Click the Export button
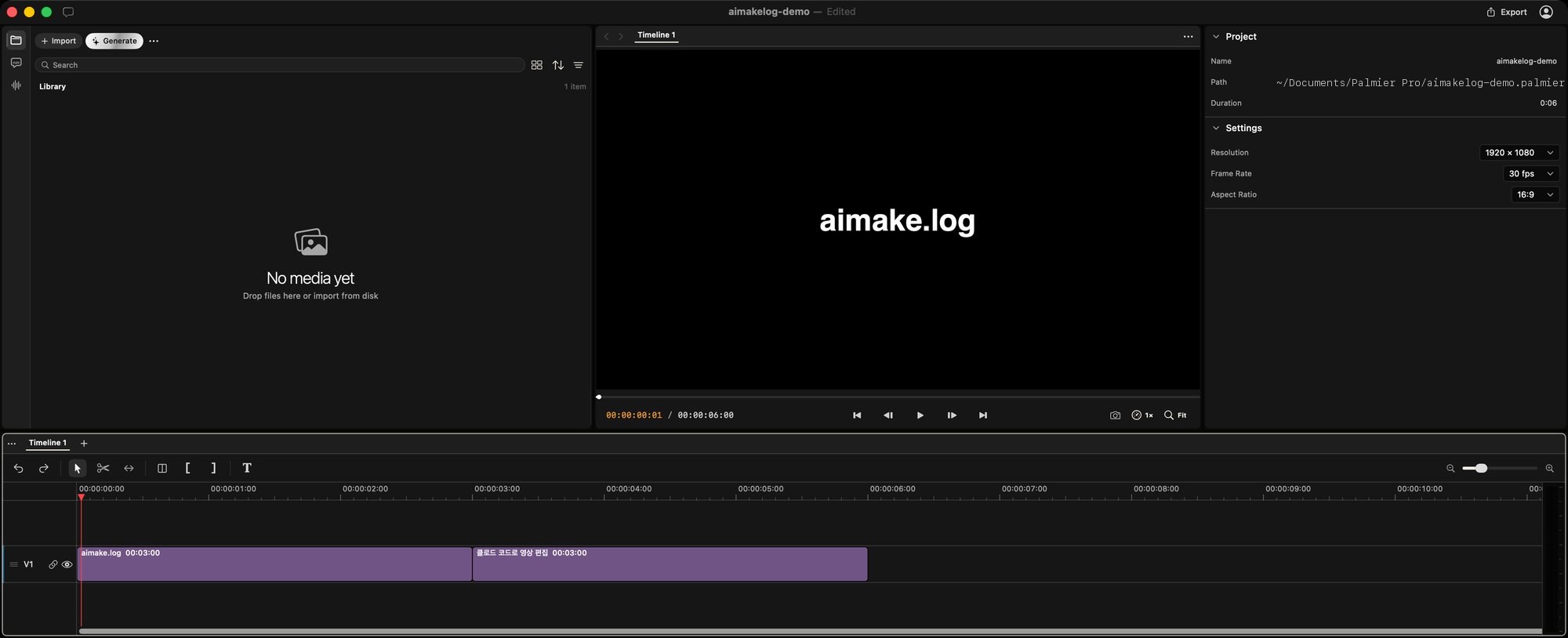 1507,12
